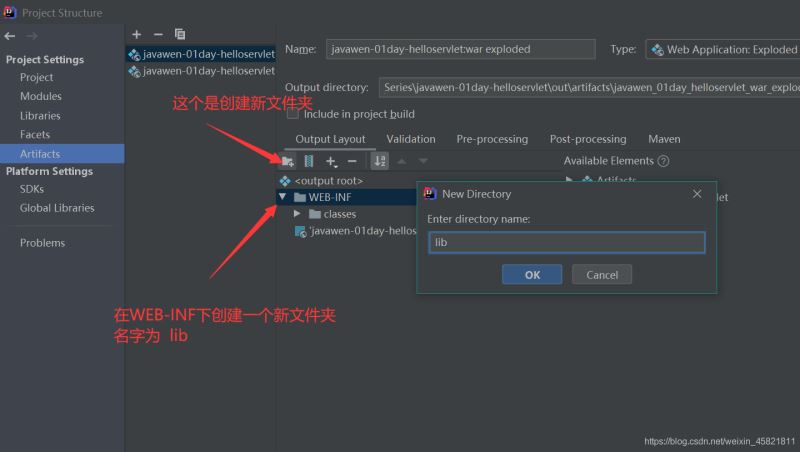Remove element from output layout
The width and height of the screenshot is (800, 452).
point(352,161)
